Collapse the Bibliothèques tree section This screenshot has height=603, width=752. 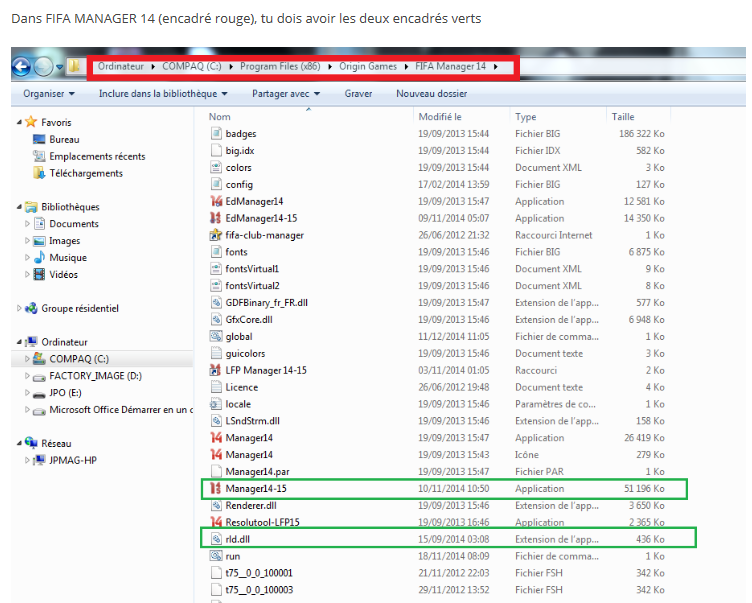click(x=19, y=207)
